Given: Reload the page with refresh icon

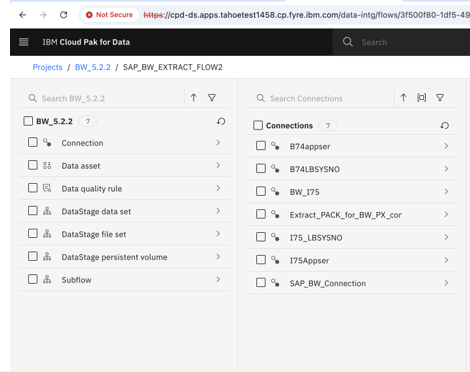Looking at the screenshot, I should coord(63,15).
